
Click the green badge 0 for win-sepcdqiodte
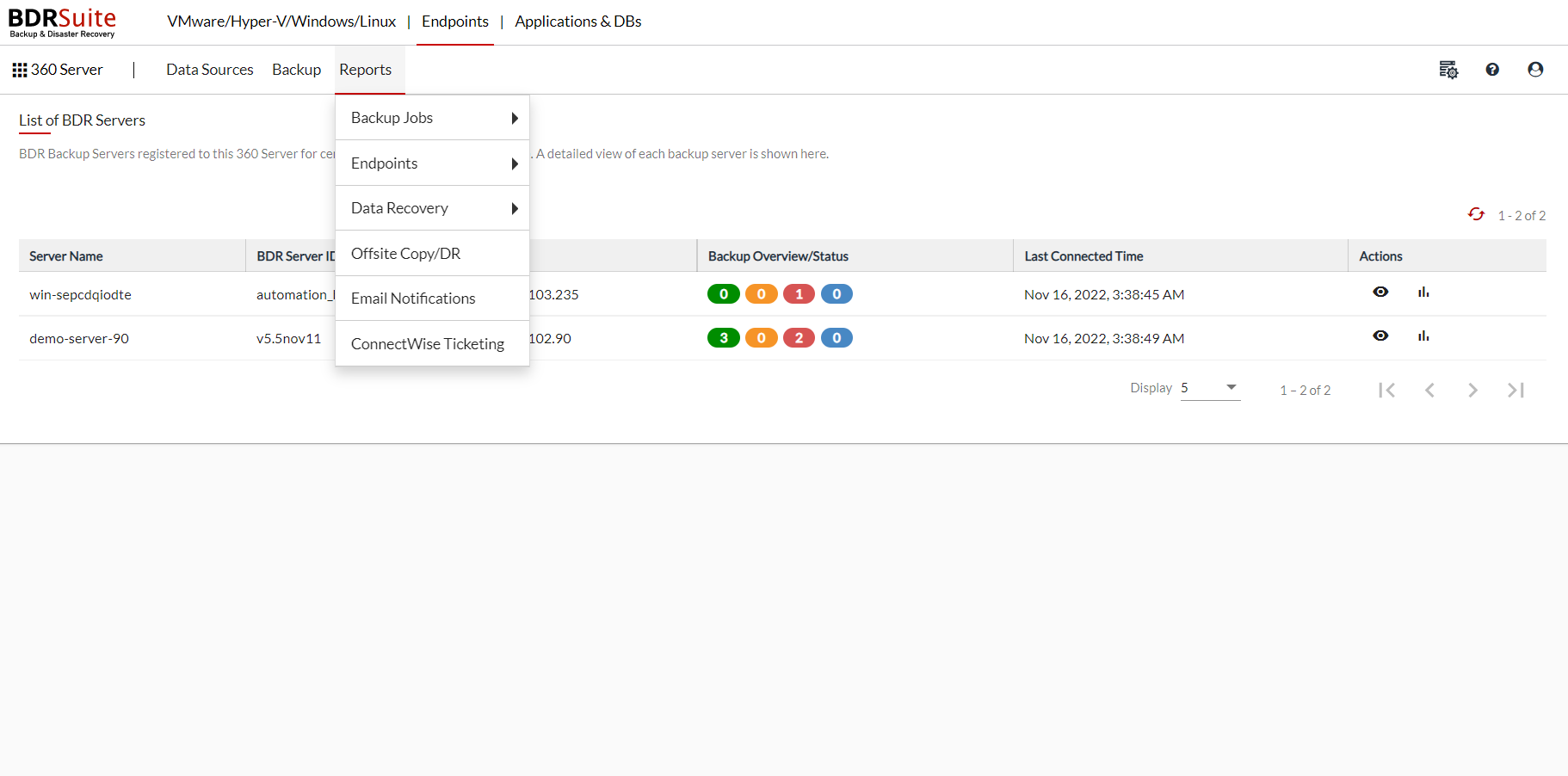point(724,294)
